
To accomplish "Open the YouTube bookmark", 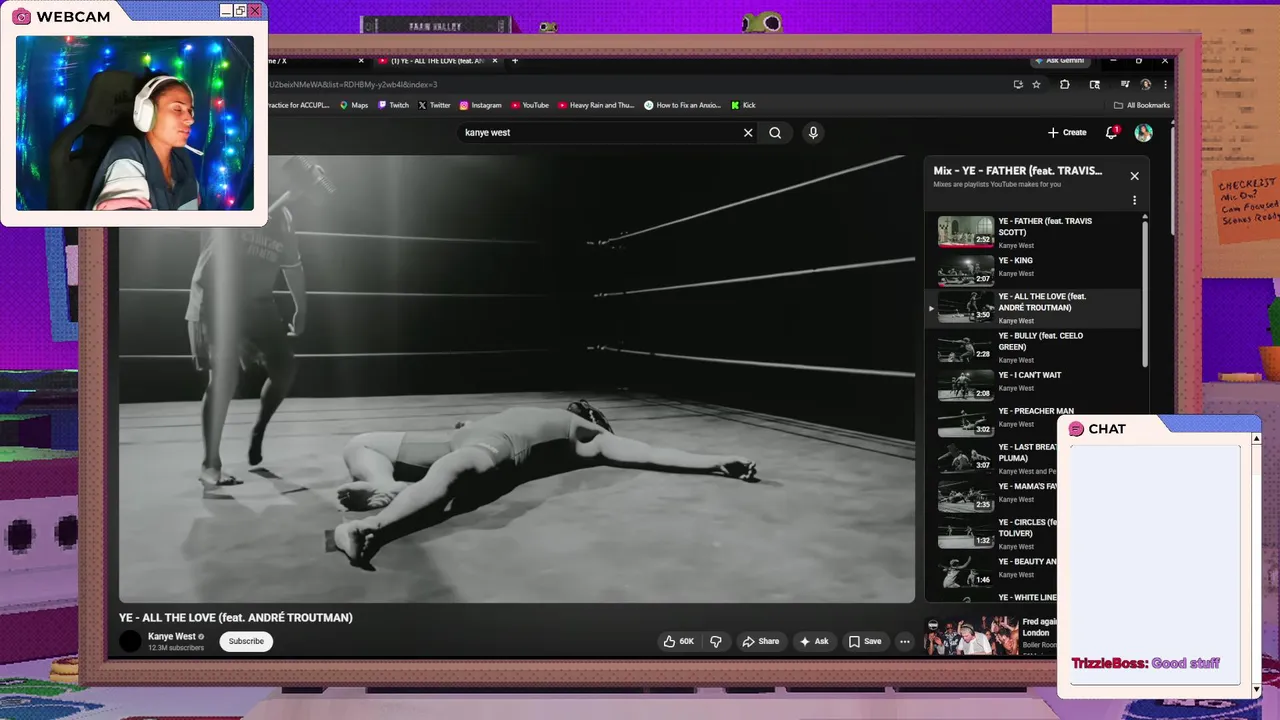I will [x=530, y=105].
